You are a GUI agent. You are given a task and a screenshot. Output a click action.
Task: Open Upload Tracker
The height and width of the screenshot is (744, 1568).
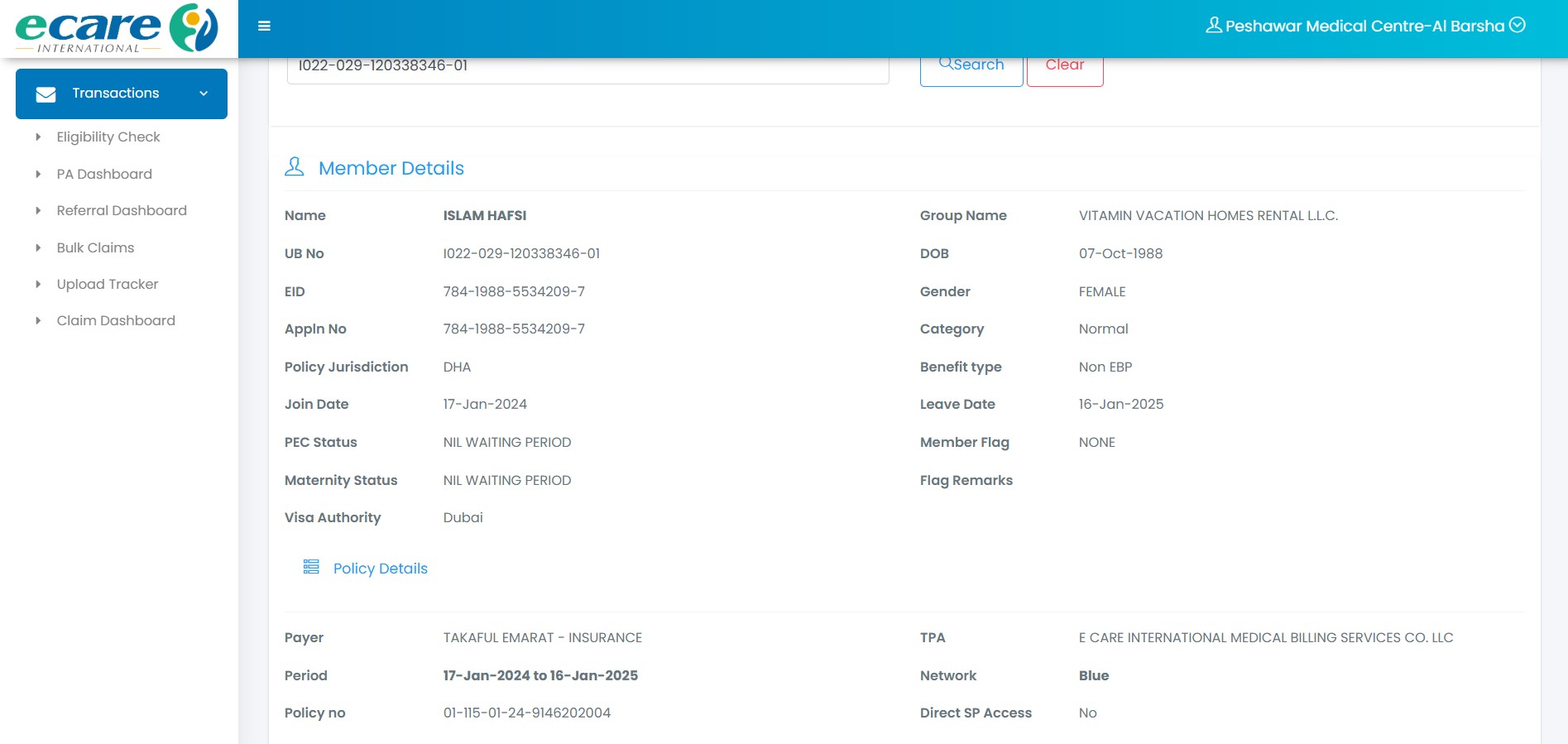tap(108, 284)
